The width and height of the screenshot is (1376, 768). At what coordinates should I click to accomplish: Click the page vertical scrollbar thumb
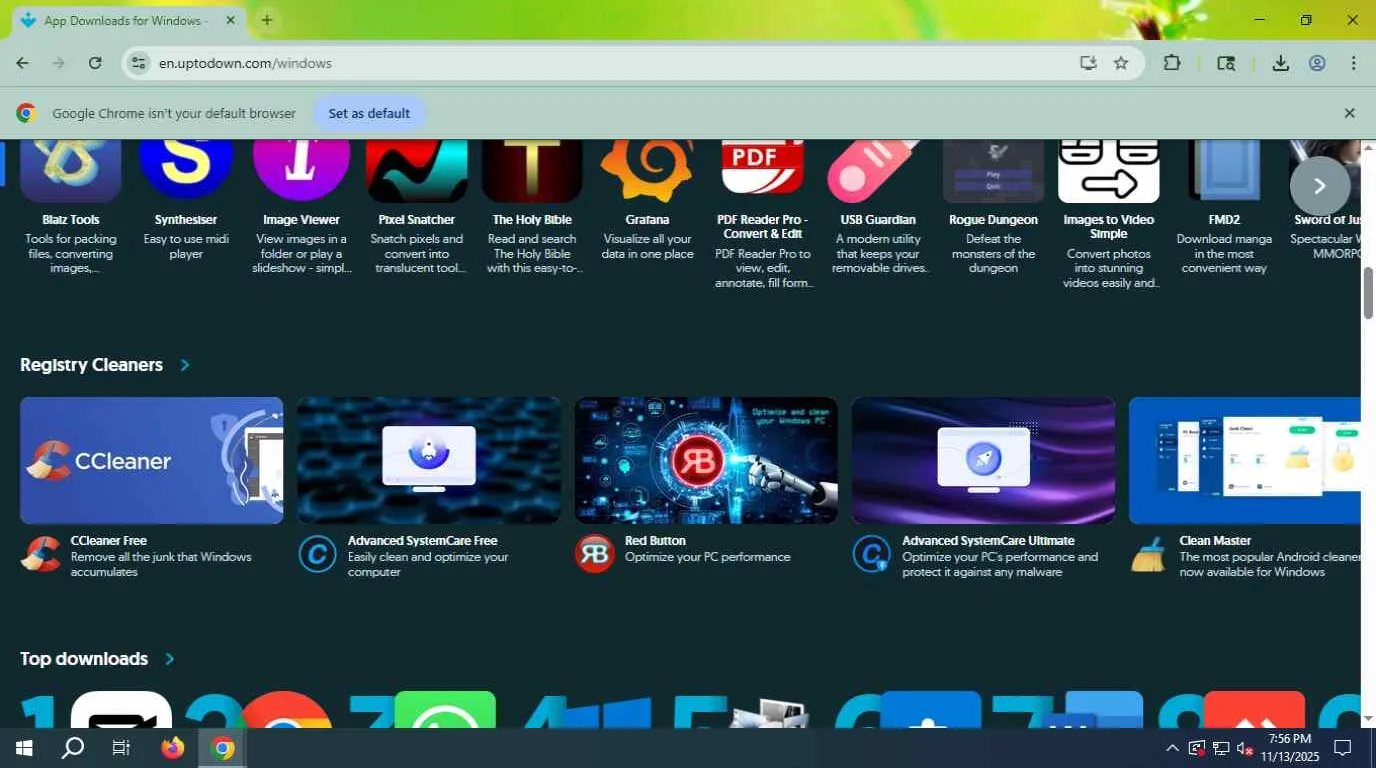[x=1368, y=293]
